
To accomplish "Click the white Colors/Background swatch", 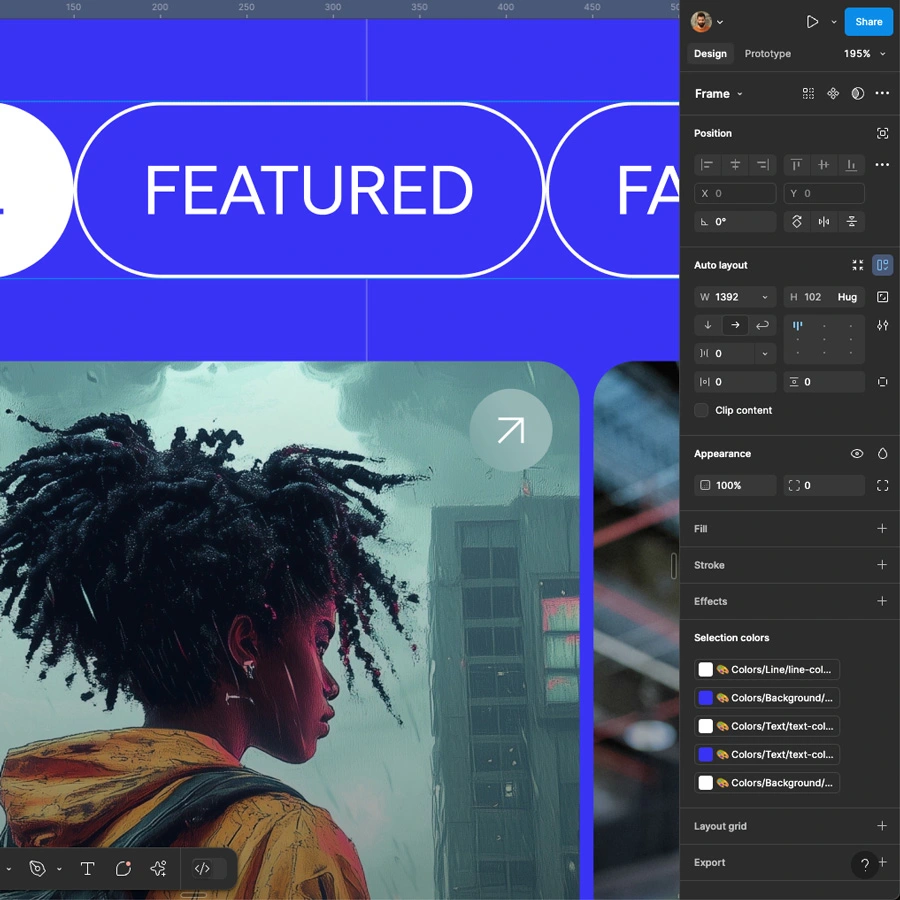I will [705, 783].
